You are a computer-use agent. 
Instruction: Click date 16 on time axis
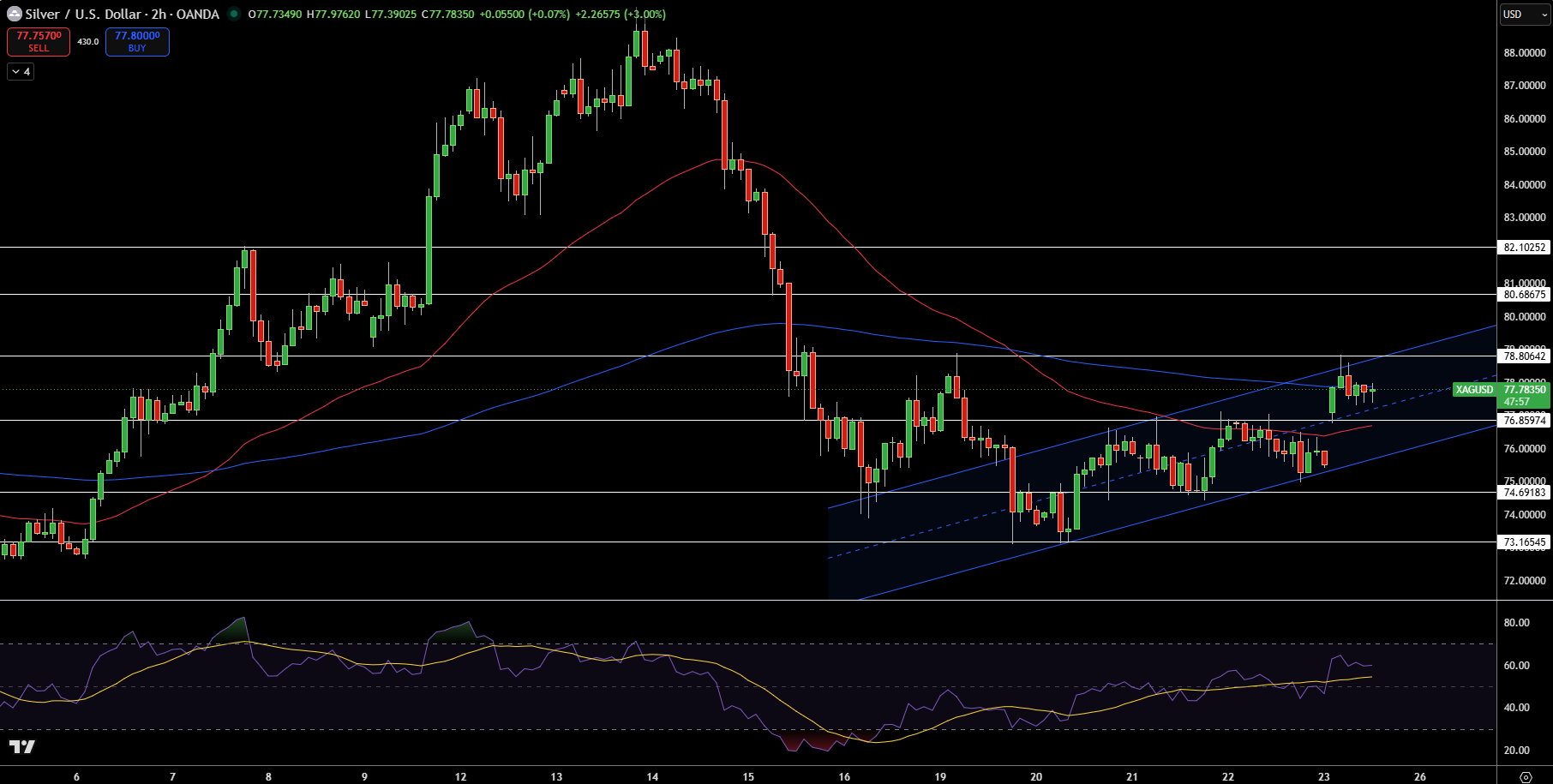point(844,777)
